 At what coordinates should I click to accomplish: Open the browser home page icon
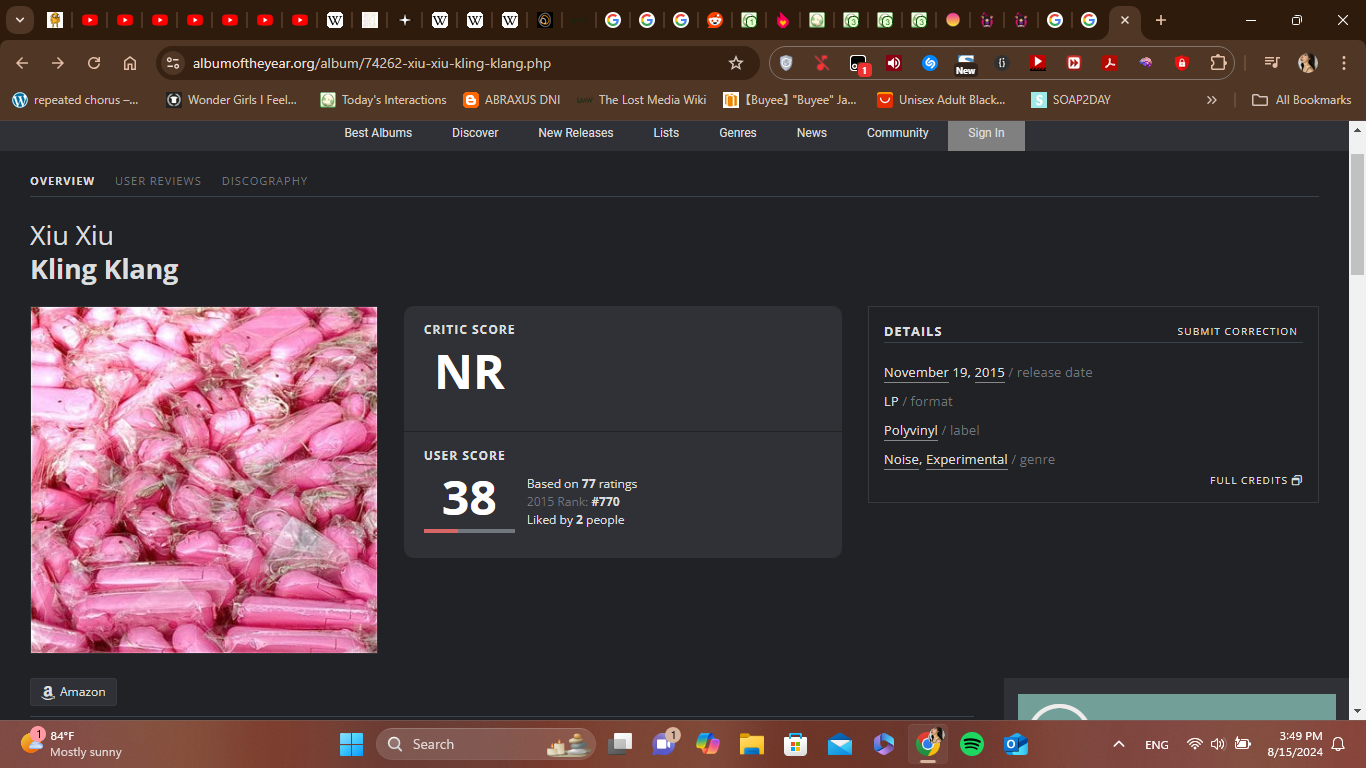coord(130,63)
